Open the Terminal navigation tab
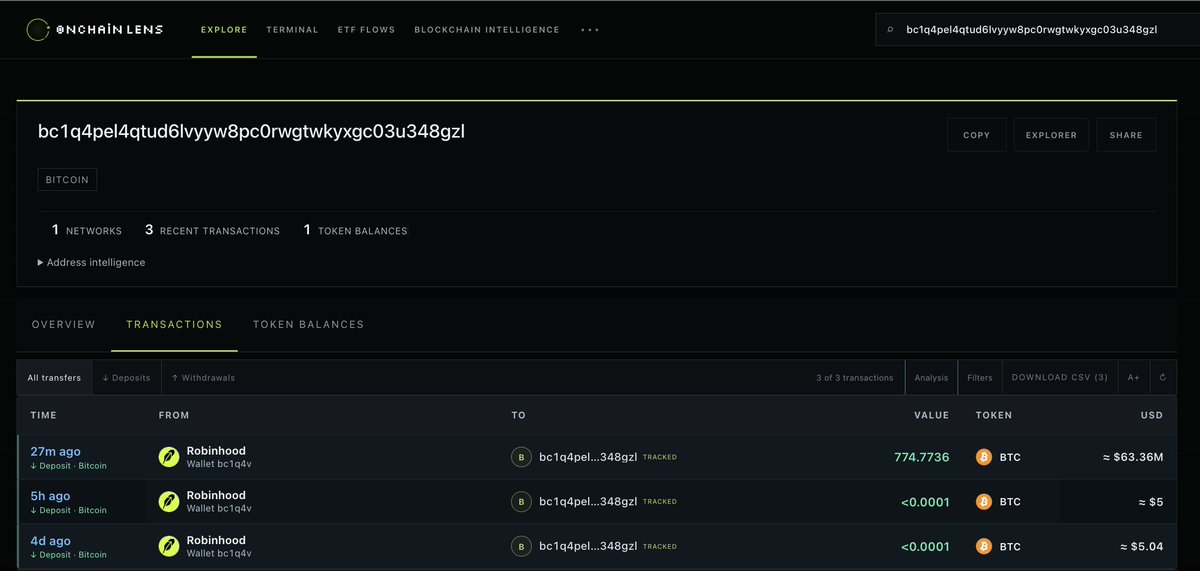This screenshot has width=1200, height=571. pyautogui.click(x=292, y=30)
